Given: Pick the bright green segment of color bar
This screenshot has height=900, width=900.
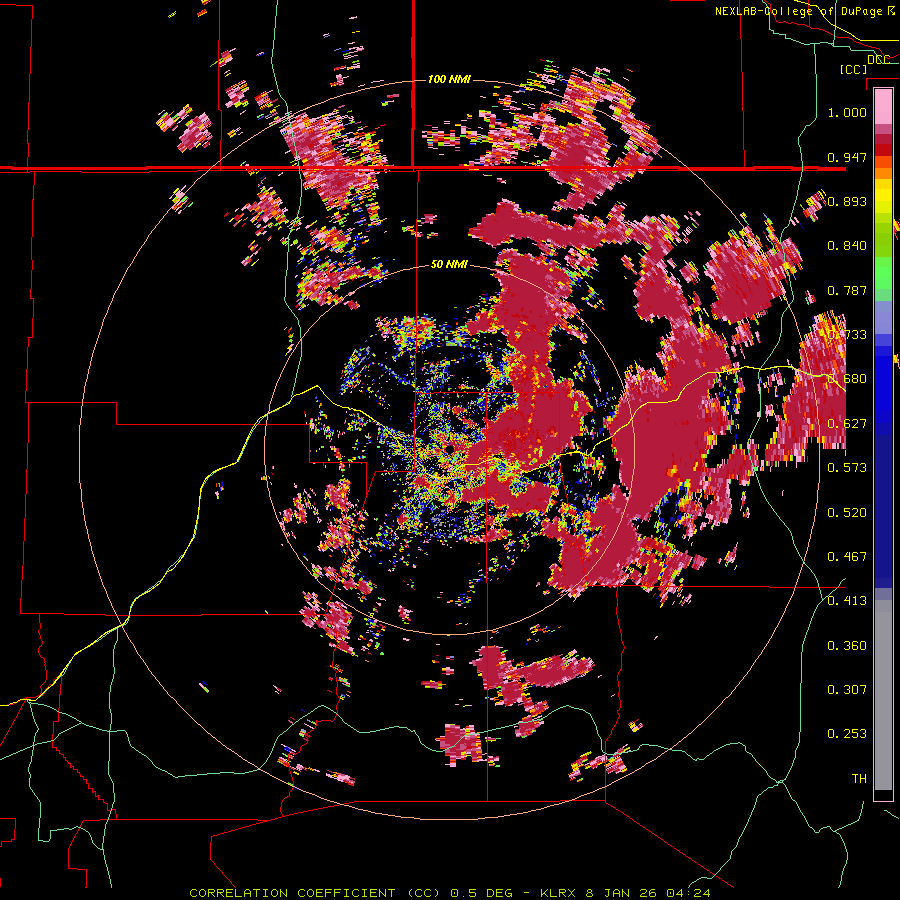Looking at the screenshot, I should [x=883, y=273].
